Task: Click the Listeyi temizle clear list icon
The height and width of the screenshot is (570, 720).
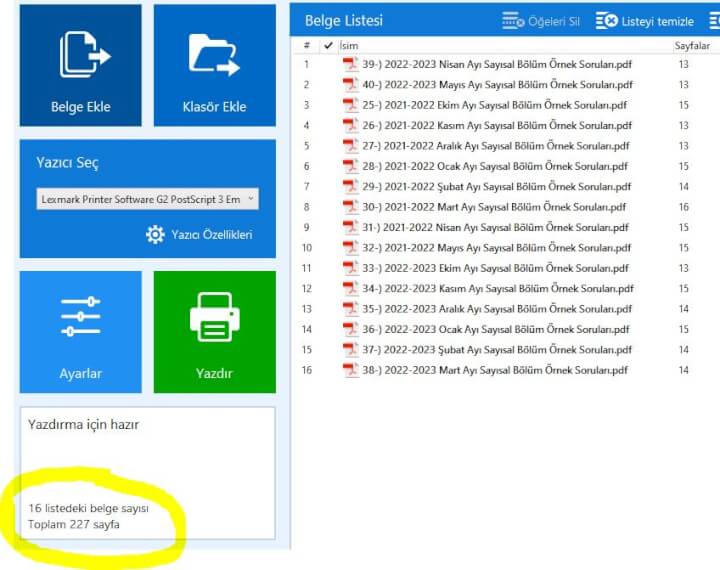Action: (607, 21)
